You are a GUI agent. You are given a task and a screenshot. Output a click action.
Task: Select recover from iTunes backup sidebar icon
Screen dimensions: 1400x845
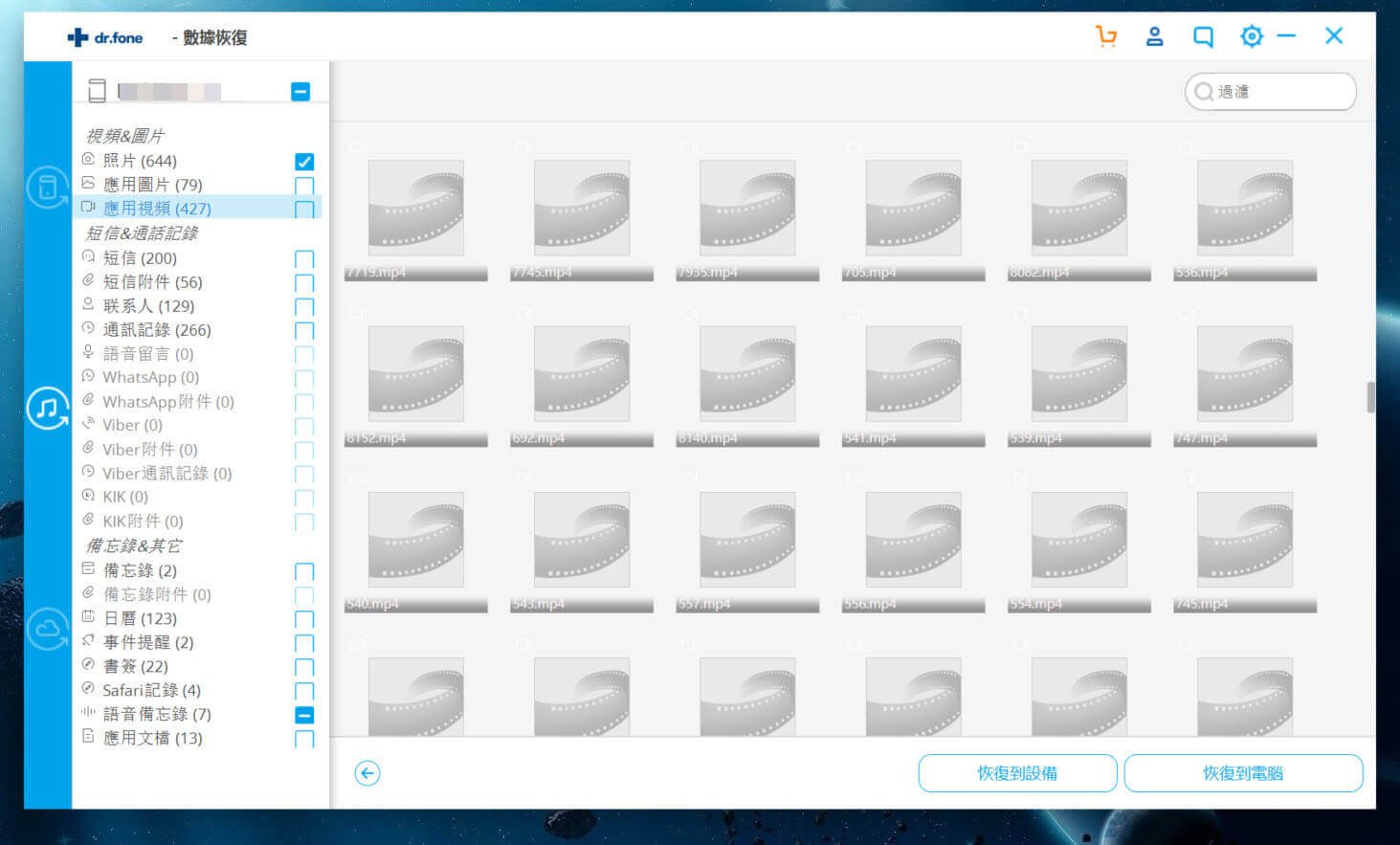pos(48,409)
